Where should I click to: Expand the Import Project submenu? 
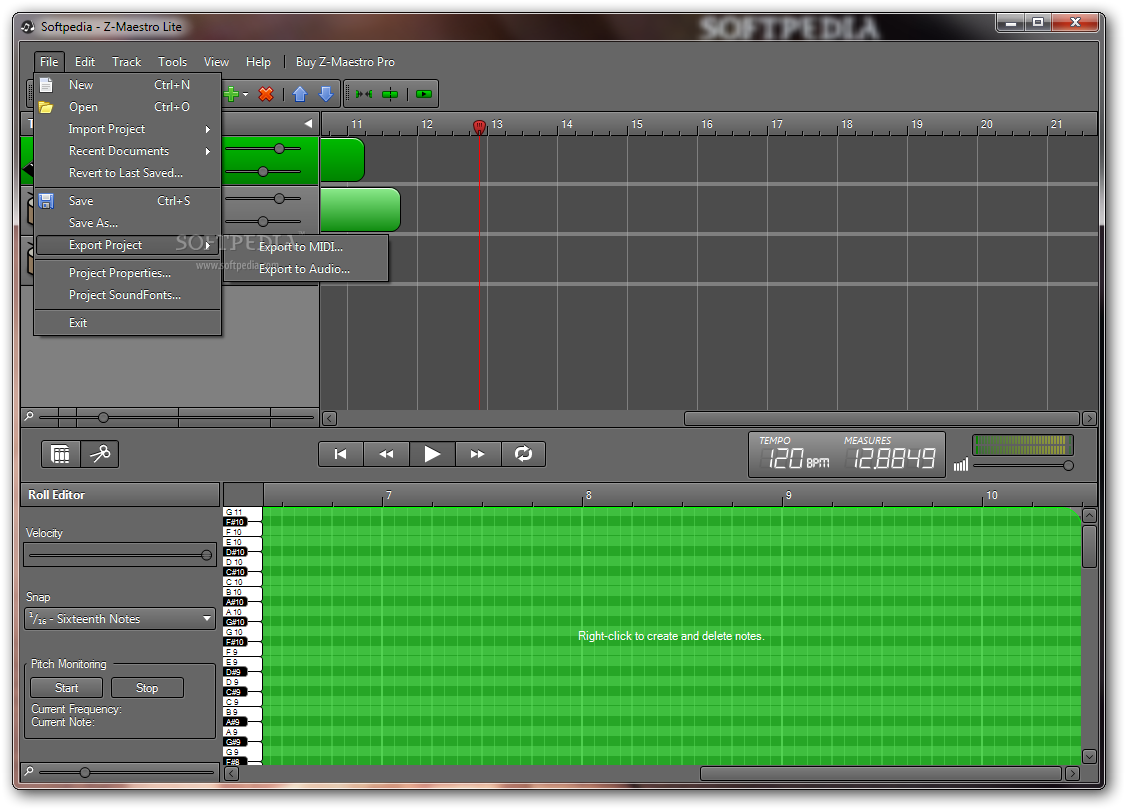[127, 129]
